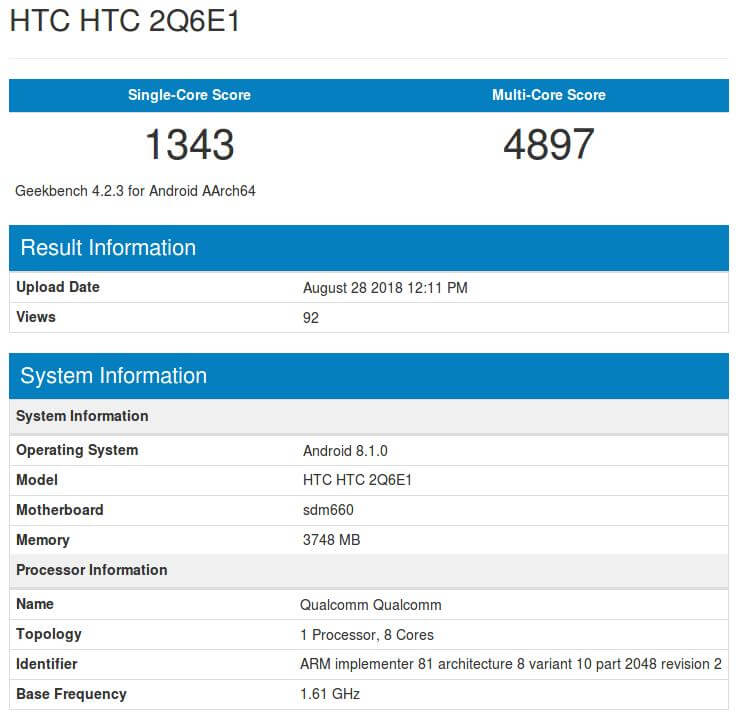Click the 'Motherboard' row label
This screenshot has width=736, height=715.
point(60,510)
